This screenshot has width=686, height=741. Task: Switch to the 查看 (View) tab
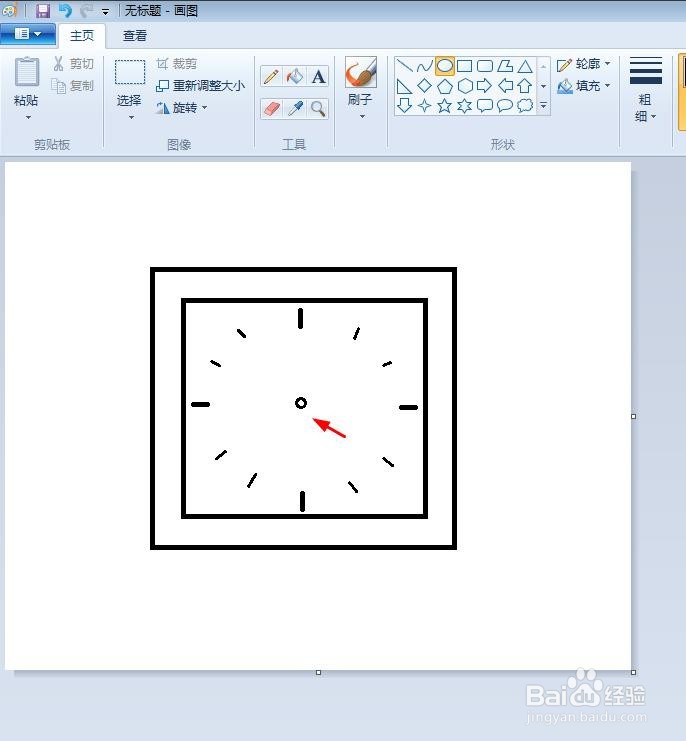coord(135,36)
